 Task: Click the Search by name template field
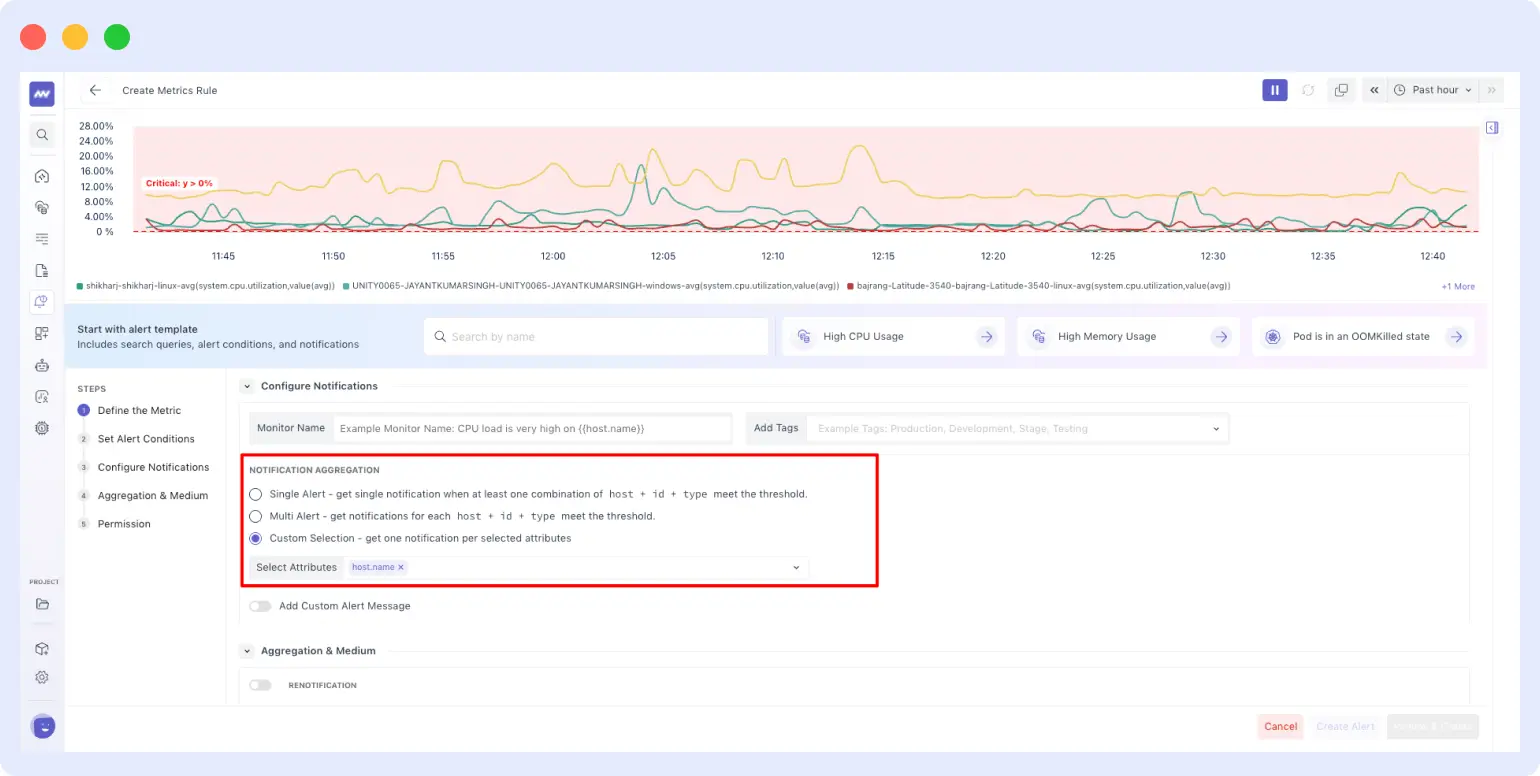(596, 337)
